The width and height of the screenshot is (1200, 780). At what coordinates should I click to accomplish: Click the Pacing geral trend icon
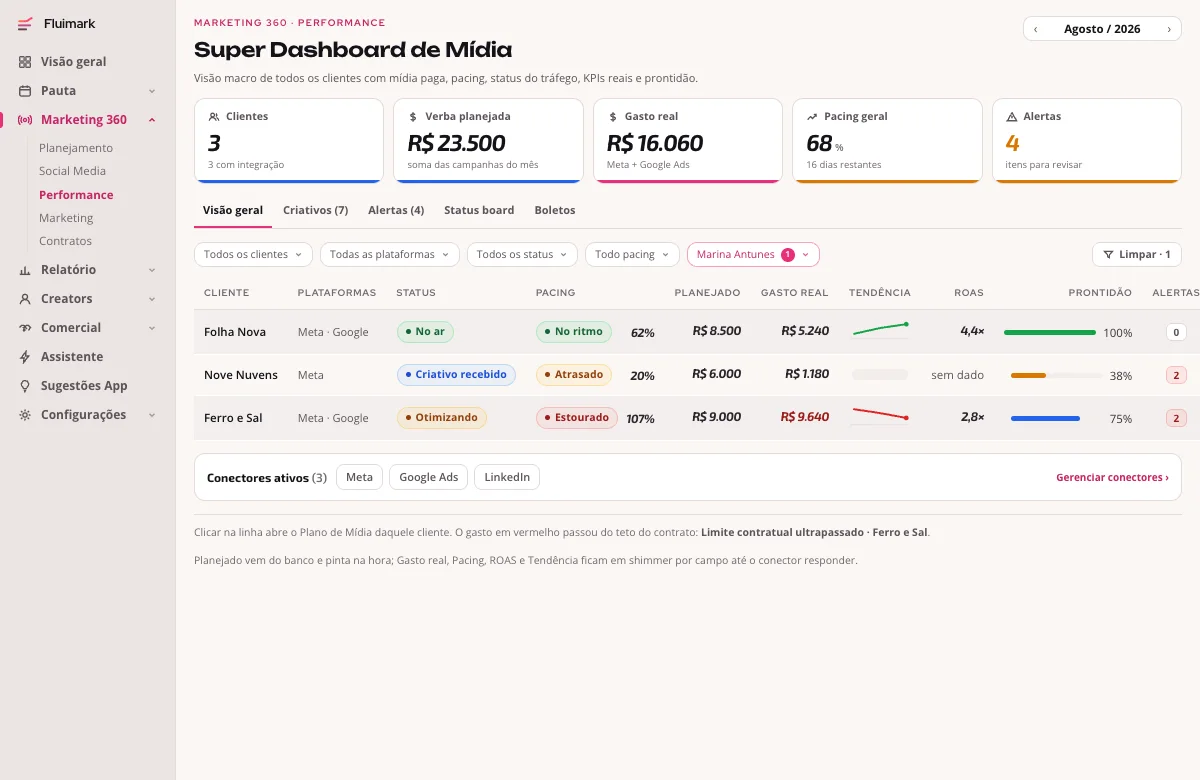(x=812, y=117)
